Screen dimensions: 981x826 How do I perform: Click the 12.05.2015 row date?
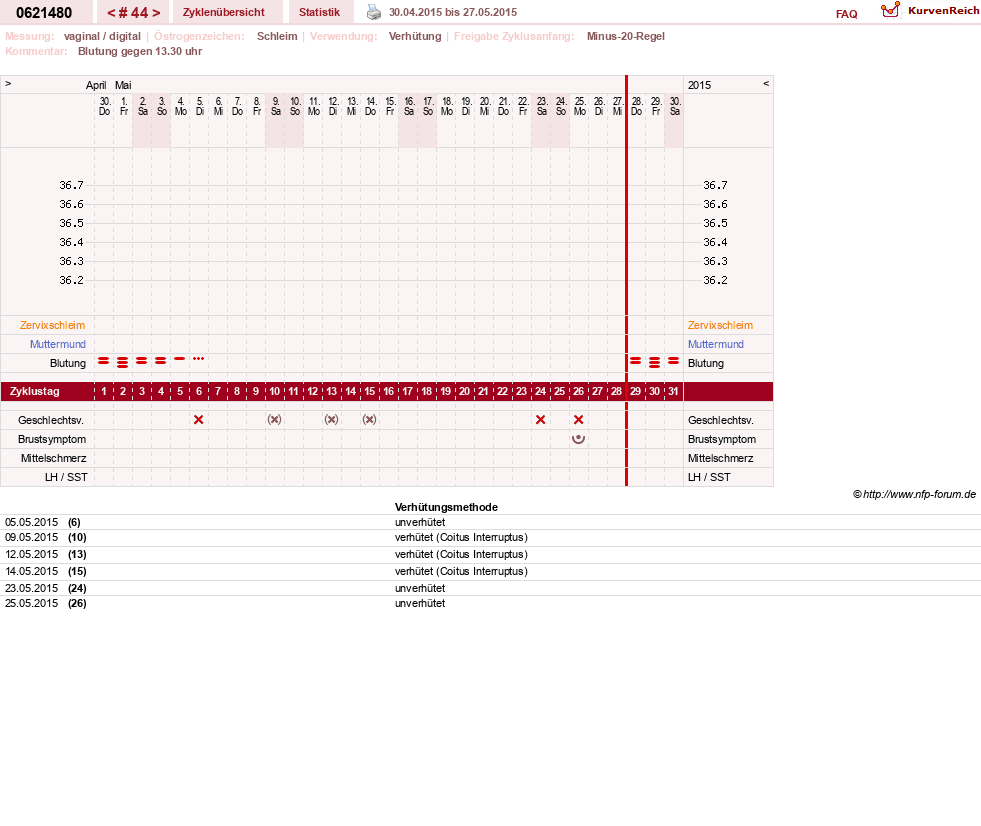click(x=31, y=554)
